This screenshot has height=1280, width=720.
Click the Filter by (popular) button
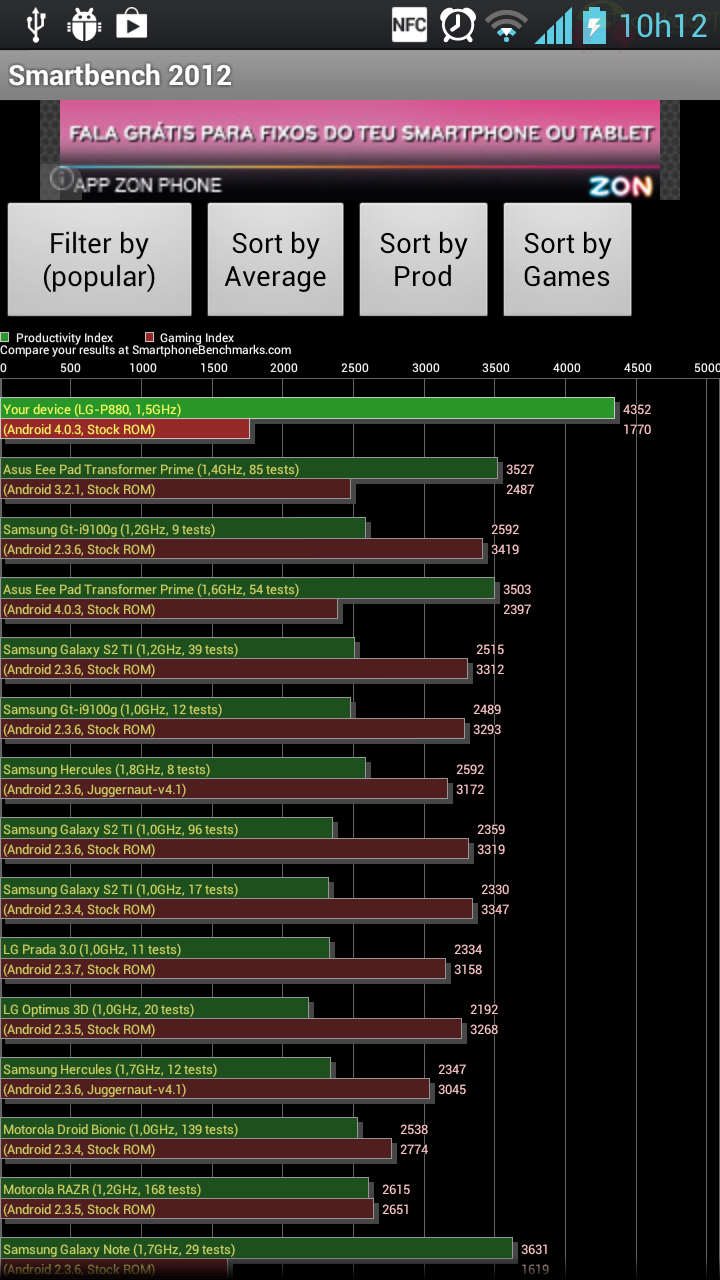click(99, 260)
